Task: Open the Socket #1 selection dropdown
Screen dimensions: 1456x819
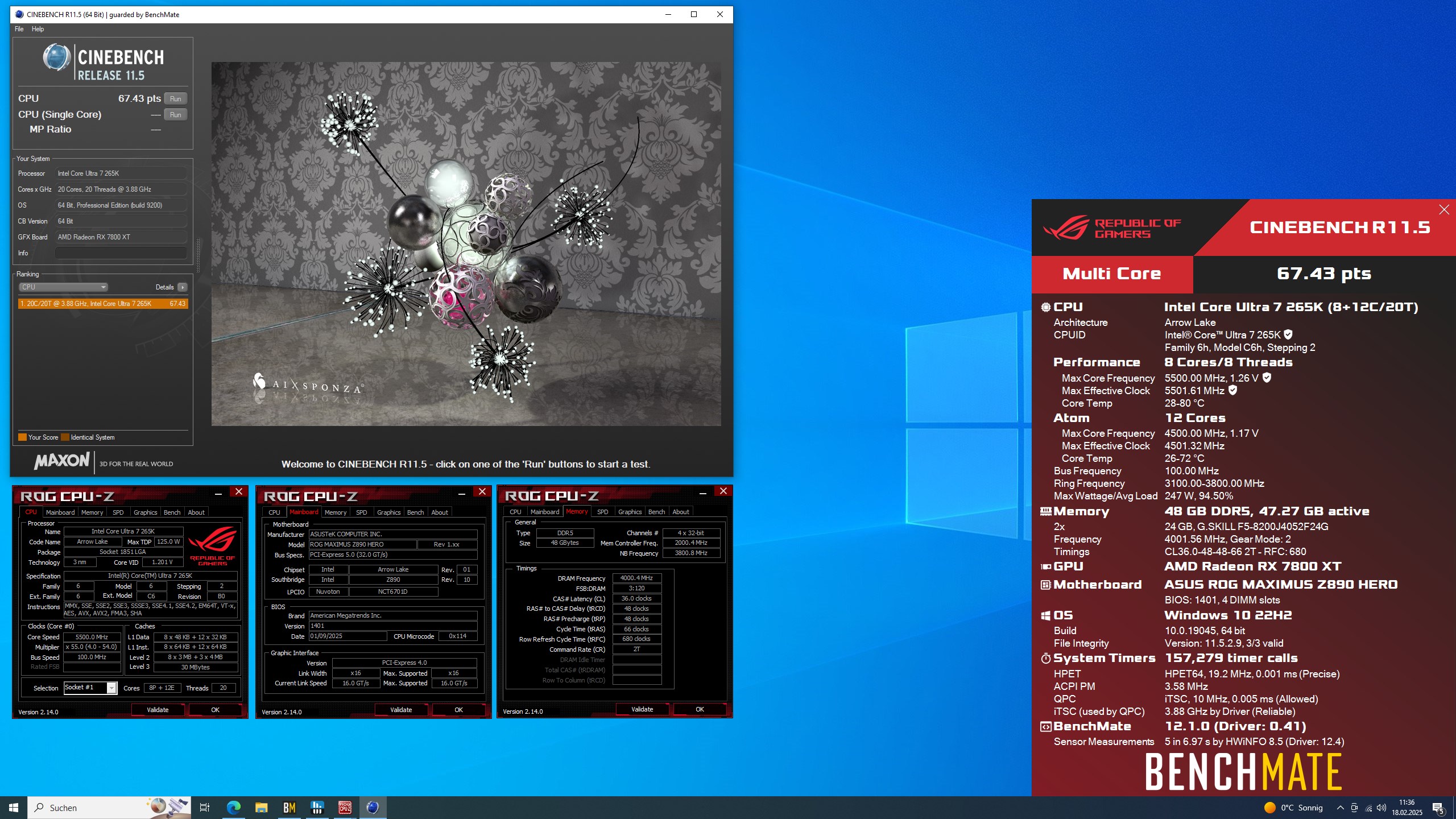Action: pyautogui.click(x=90, y=688)
